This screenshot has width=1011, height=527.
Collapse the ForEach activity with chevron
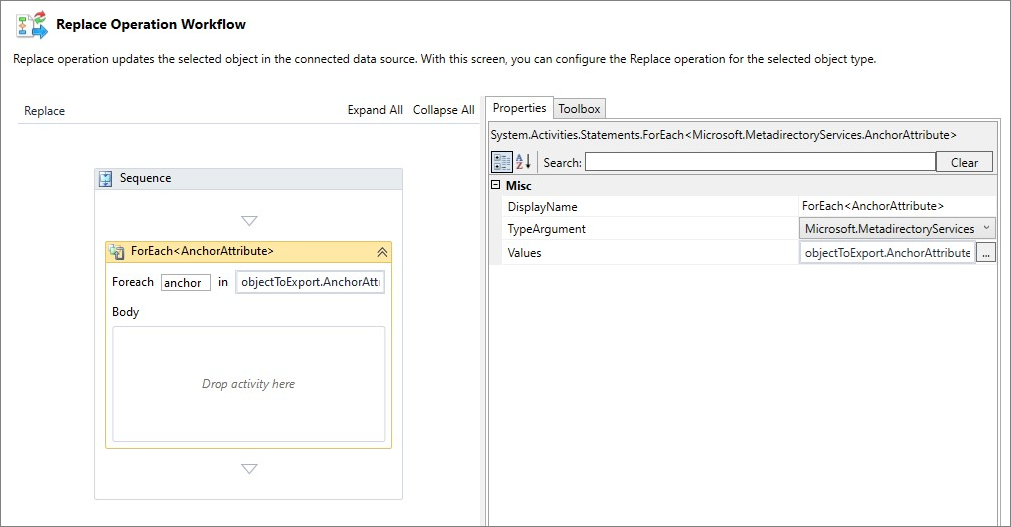tap(381, 252)
